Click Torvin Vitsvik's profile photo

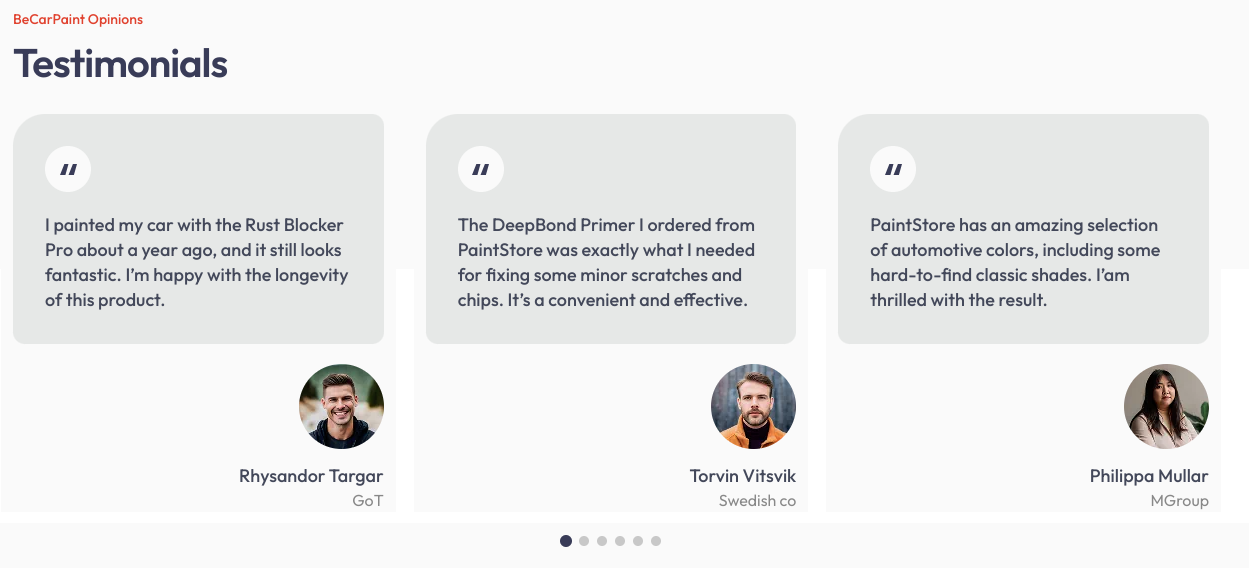click(x=753, y=406)
